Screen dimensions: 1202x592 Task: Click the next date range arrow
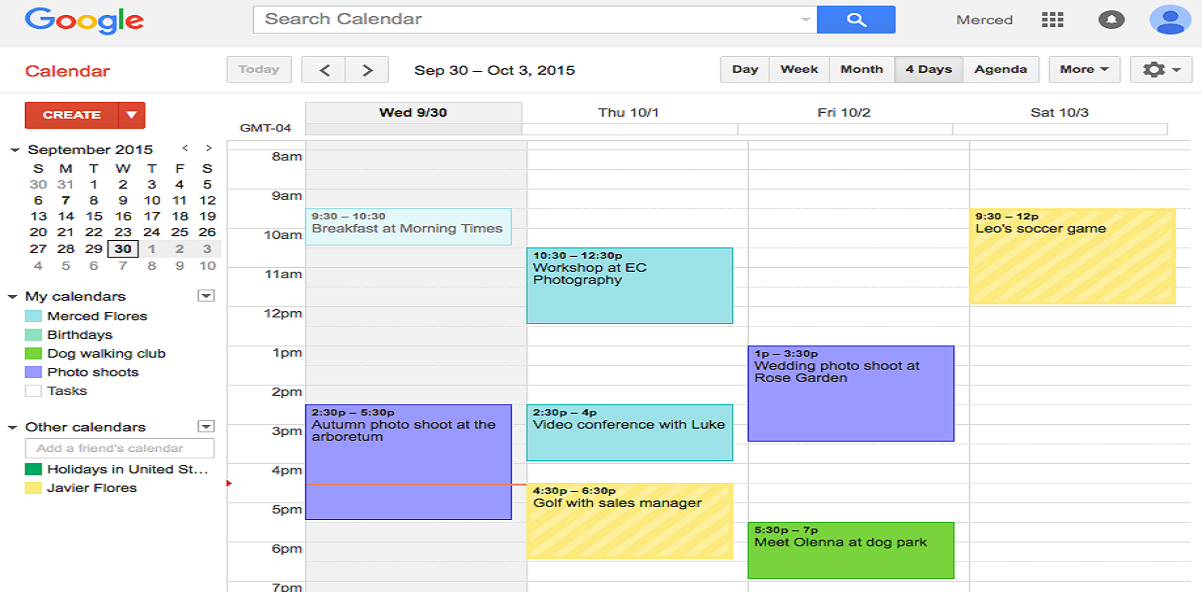367,69
